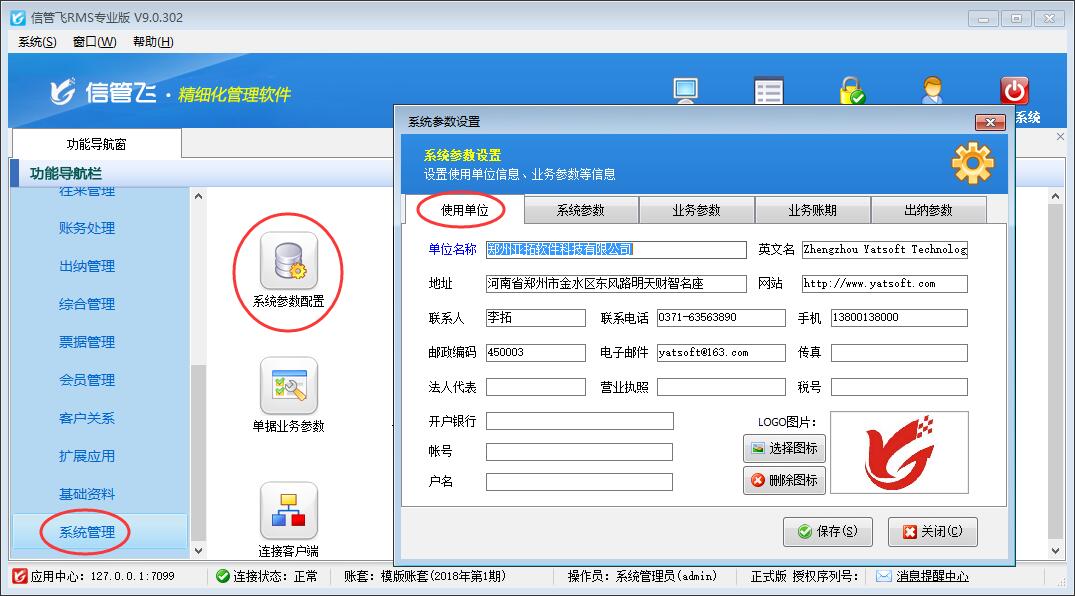Click the 联系电话 input field

[720, 318]
